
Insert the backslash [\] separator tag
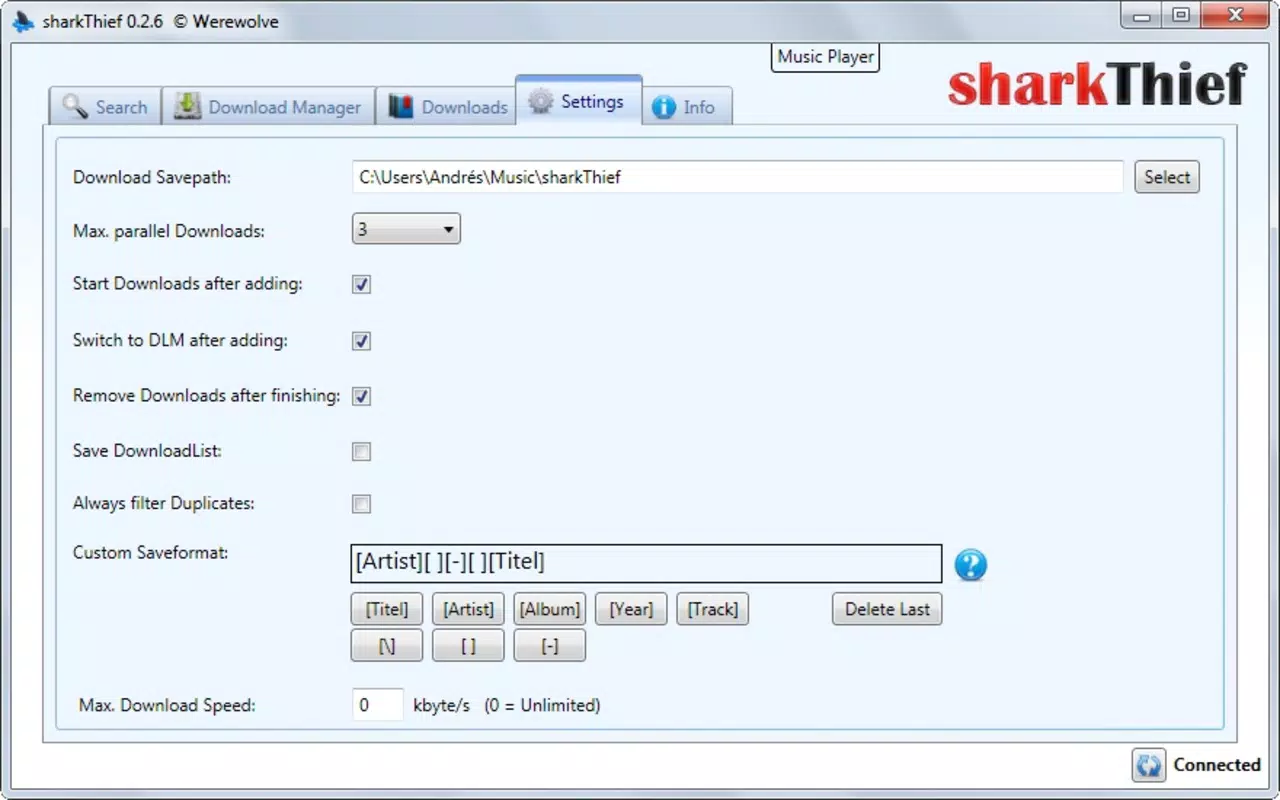point(387,646)
